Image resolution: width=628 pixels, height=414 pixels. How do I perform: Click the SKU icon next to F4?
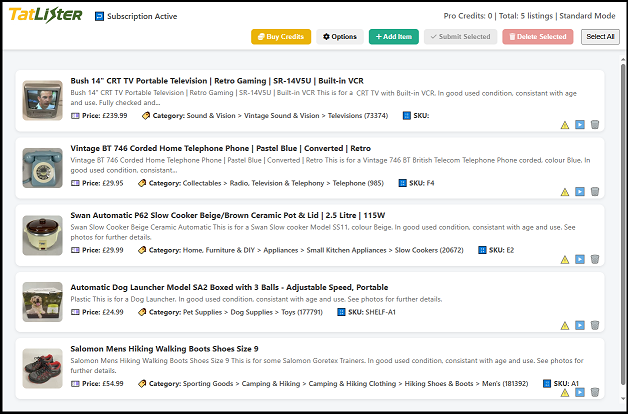point(403,183)
